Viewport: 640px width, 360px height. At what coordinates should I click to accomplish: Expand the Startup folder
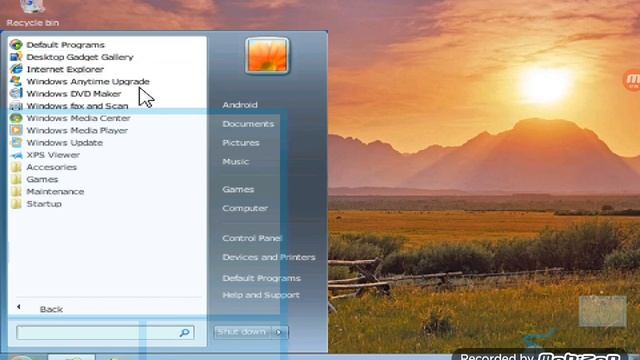click(44, 204)
